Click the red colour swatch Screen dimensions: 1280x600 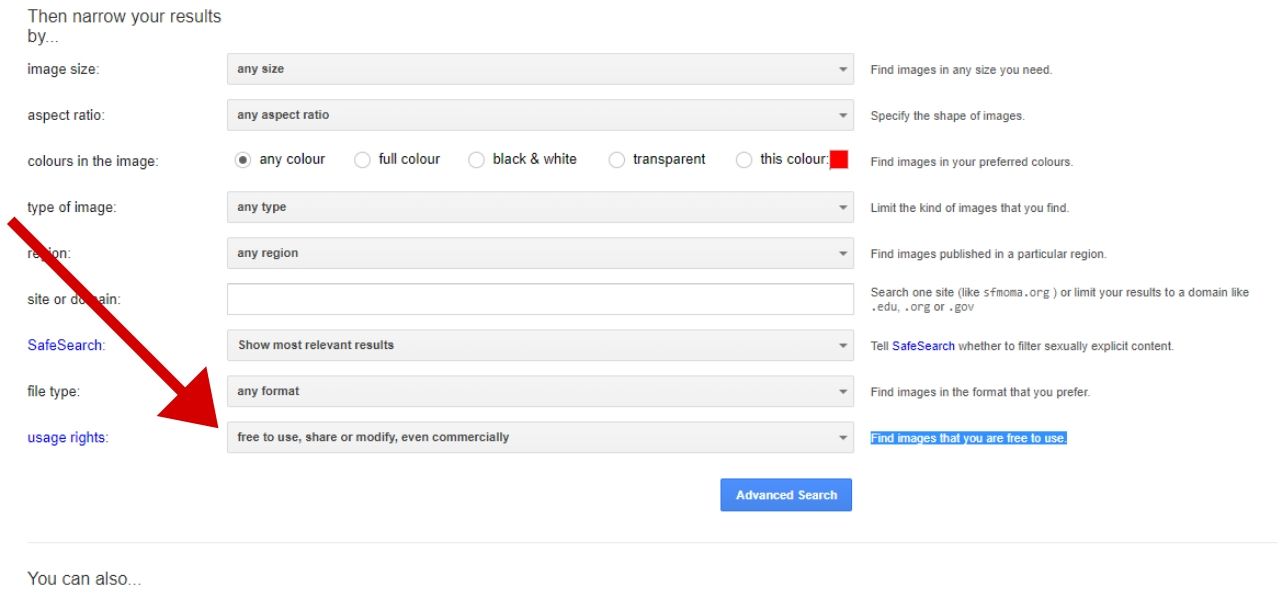coord(839,160)
